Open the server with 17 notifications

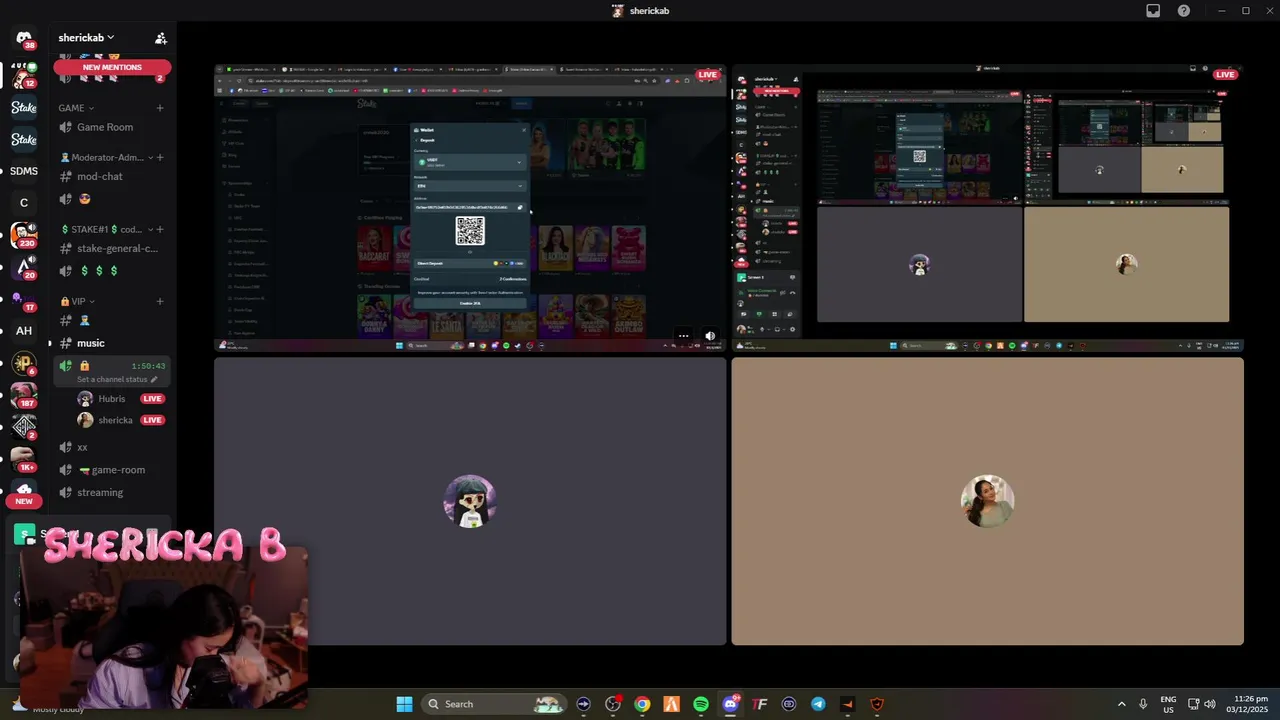pos(24,299)
